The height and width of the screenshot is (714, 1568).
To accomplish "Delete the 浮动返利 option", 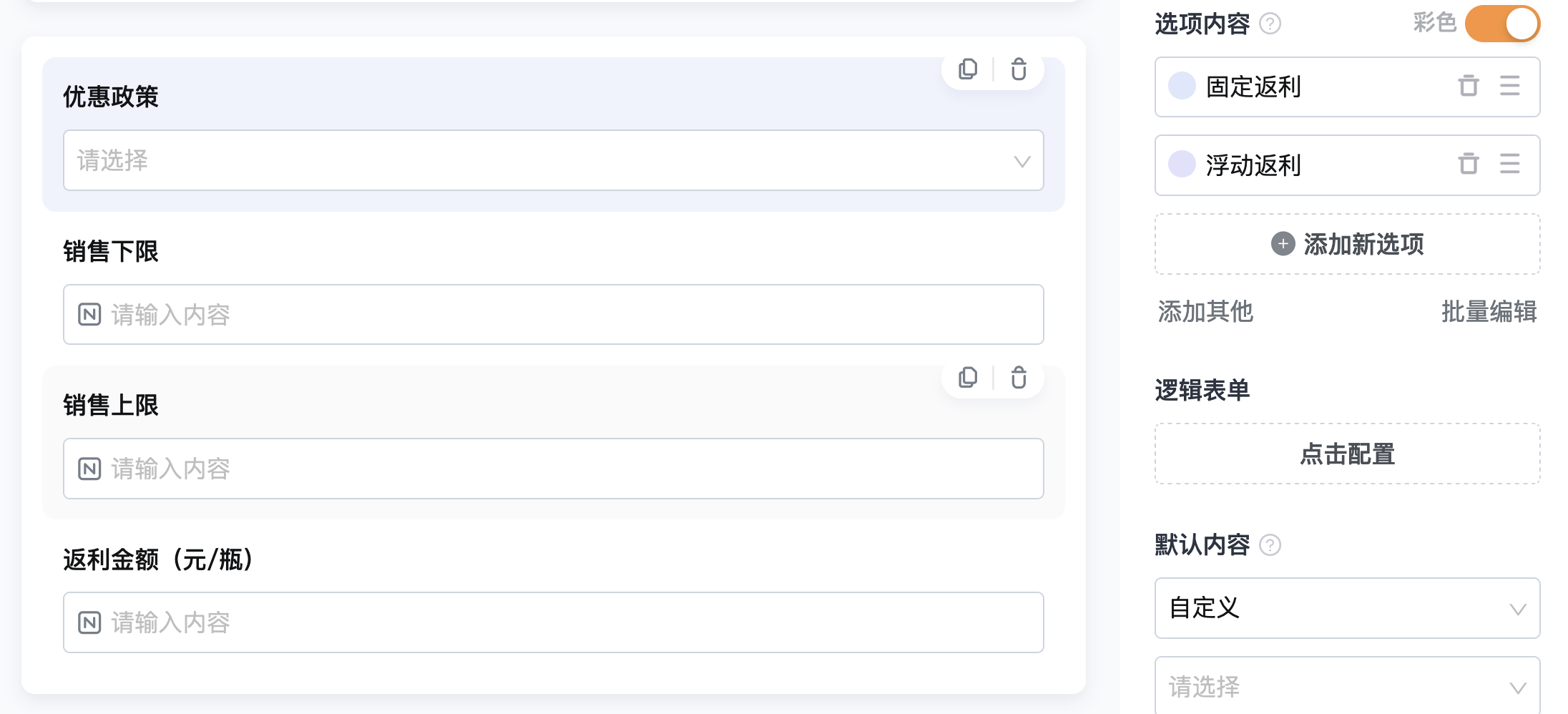I will pos(1469,164).
